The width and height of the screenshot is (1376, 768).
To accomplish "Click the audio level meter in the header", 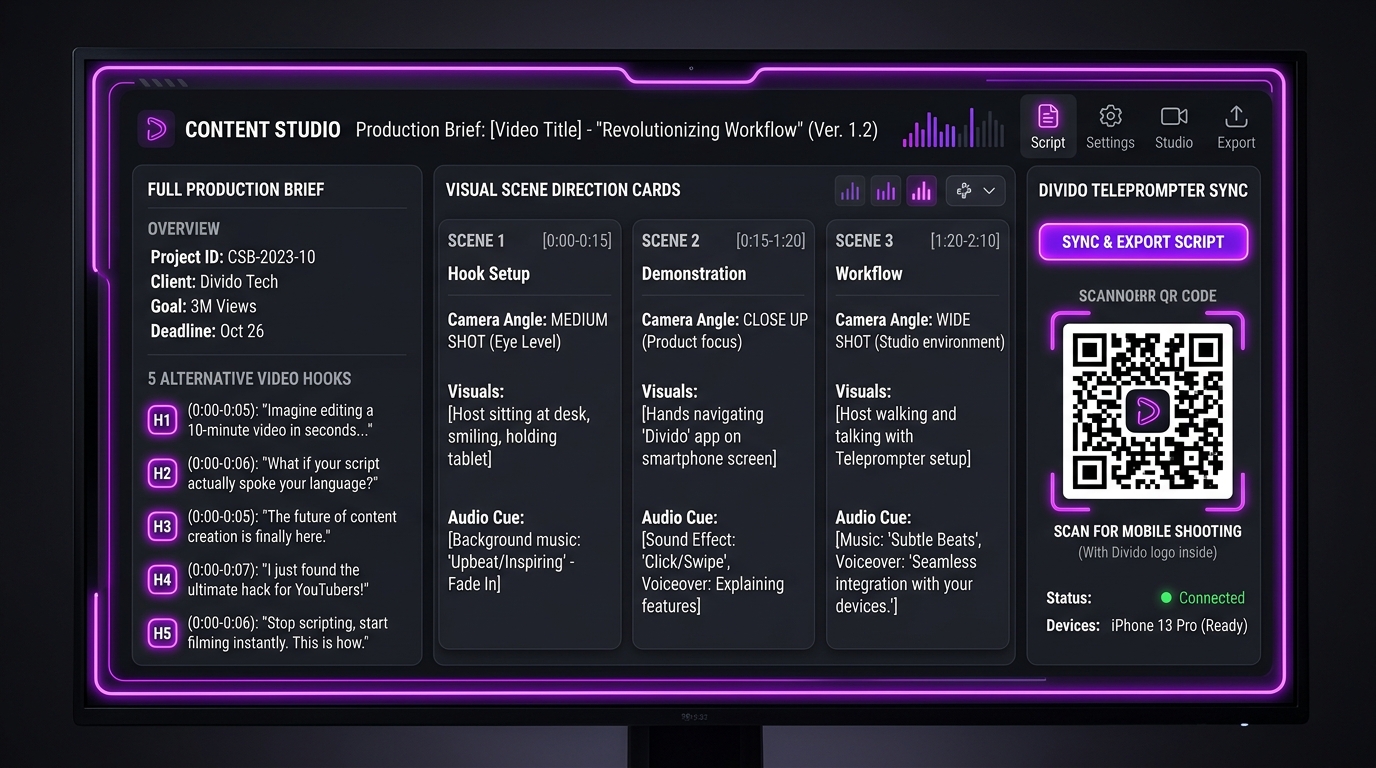I will [x=953, y=128].
